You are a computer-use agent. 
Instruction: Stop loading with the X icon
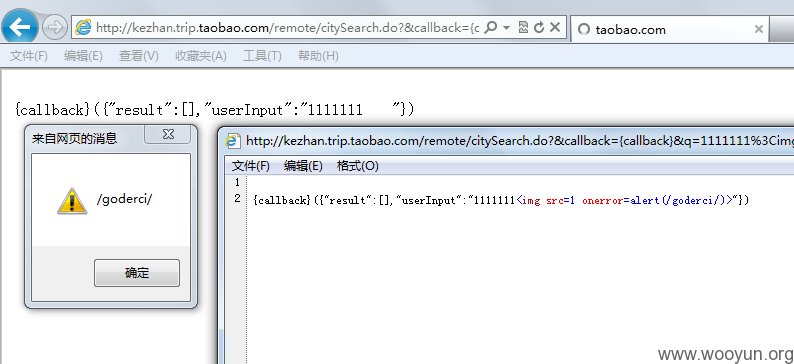pyautogui.click(x=555, y=28)
